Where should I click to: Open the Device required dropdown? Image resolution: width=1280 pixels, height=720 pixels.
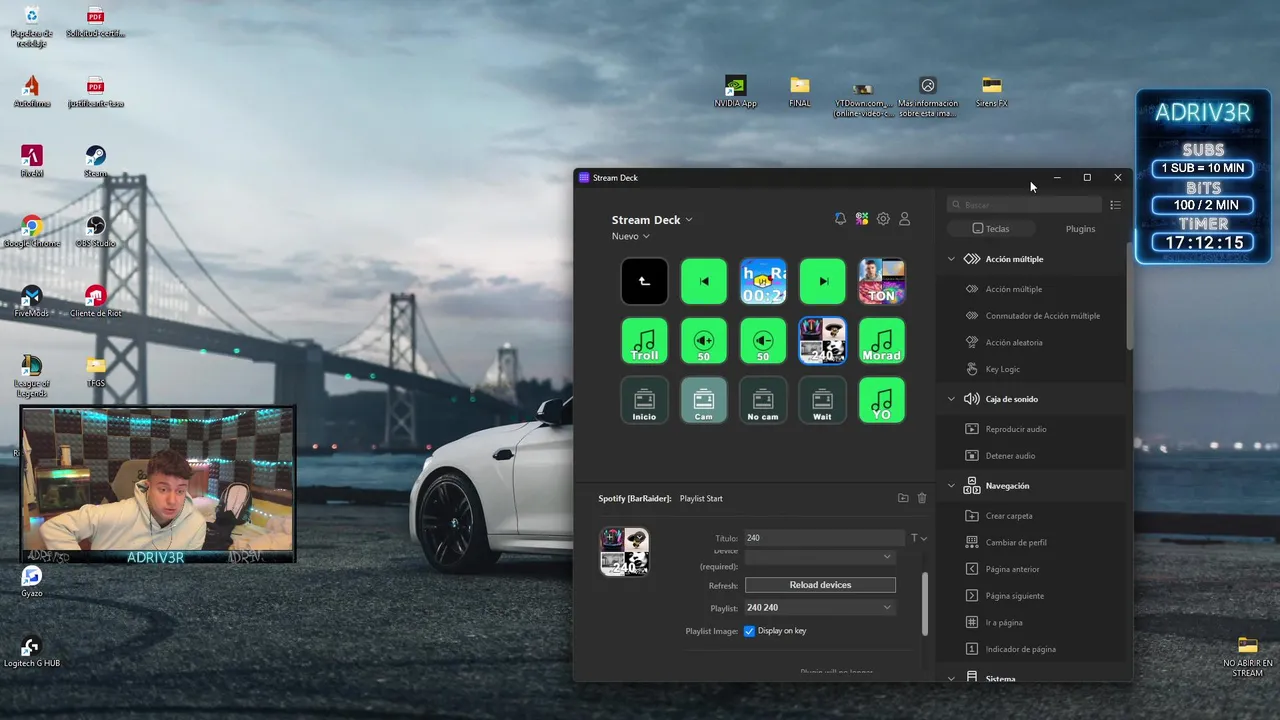pyautogui.click(x=820, y=557)
